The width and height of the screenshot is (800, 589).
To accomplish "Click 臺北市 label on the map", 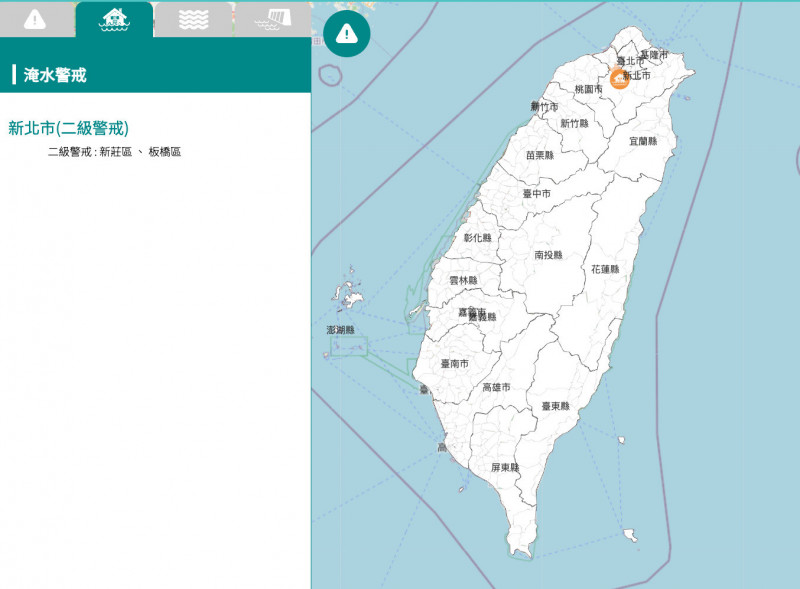I will pyautogui.click(x=630, y=61).
